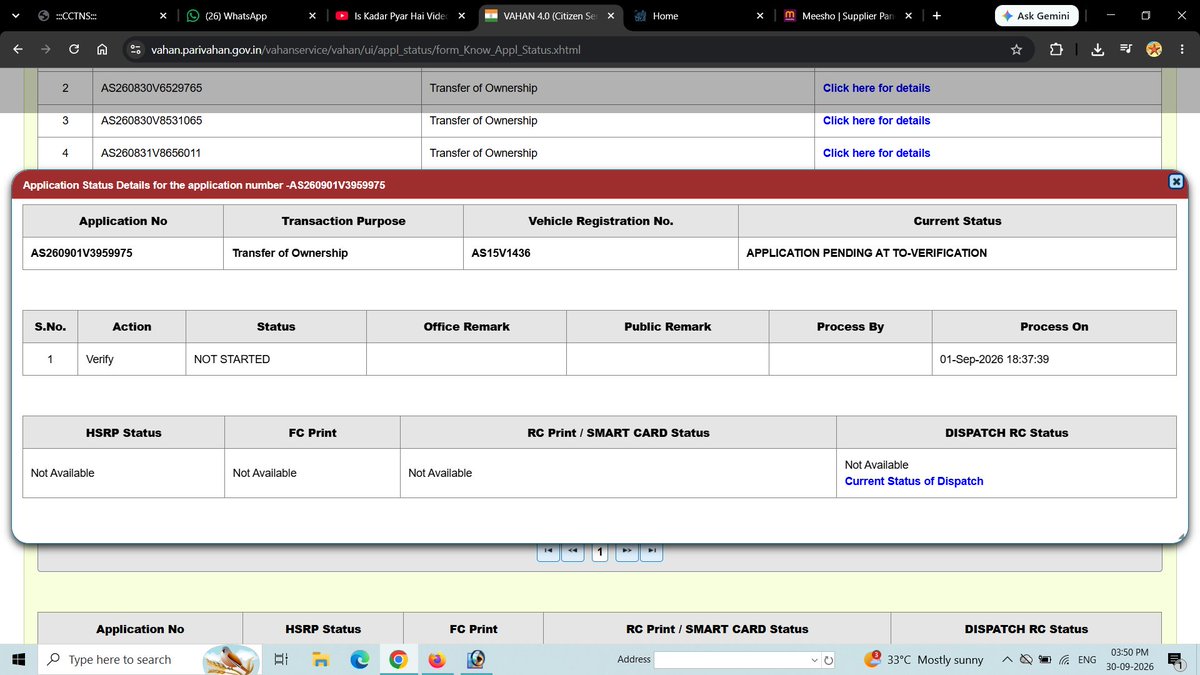The width and height of the screenshot is (1200, 675).
Task: Open media controls icon in toolbar
Action: (1126, 49)
